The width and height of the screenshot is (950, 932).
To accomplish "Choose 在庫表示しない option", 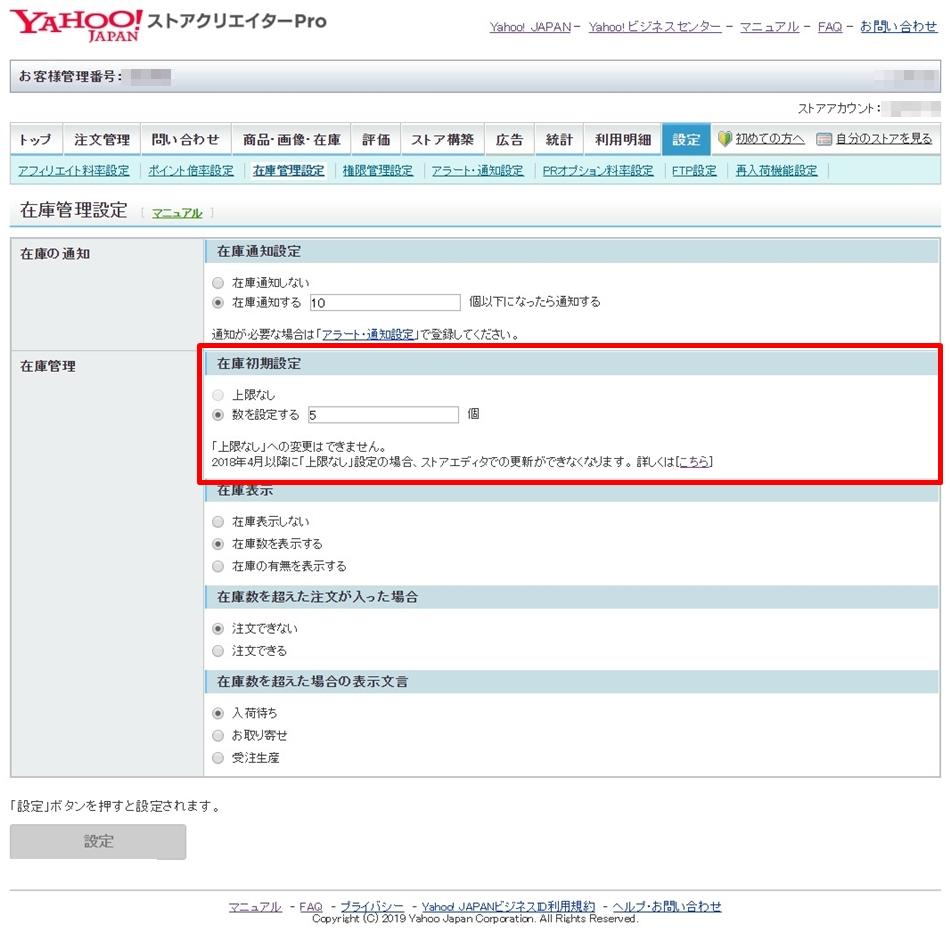I will (x=218, y=522).
